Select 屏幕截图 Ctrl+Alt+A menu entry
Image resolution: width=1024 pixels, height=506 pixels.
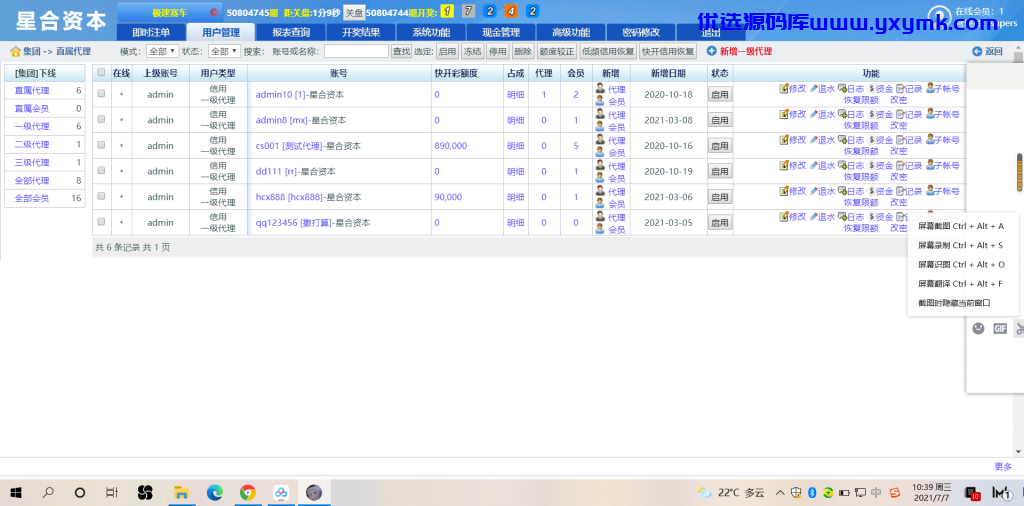(x=961, y=227)
